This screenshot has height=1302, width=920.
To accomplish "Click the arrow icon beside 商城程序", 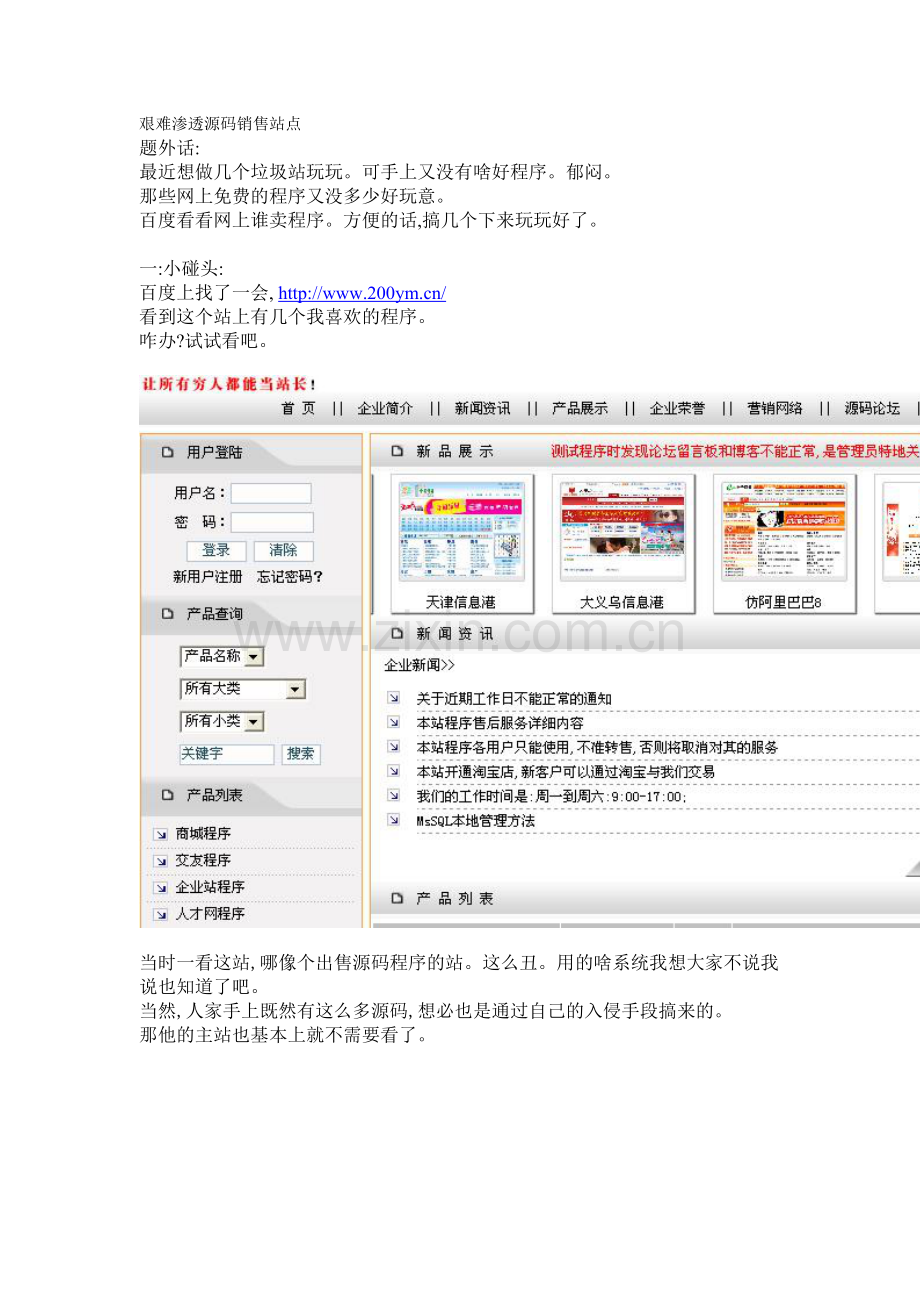I will point(160,834).
